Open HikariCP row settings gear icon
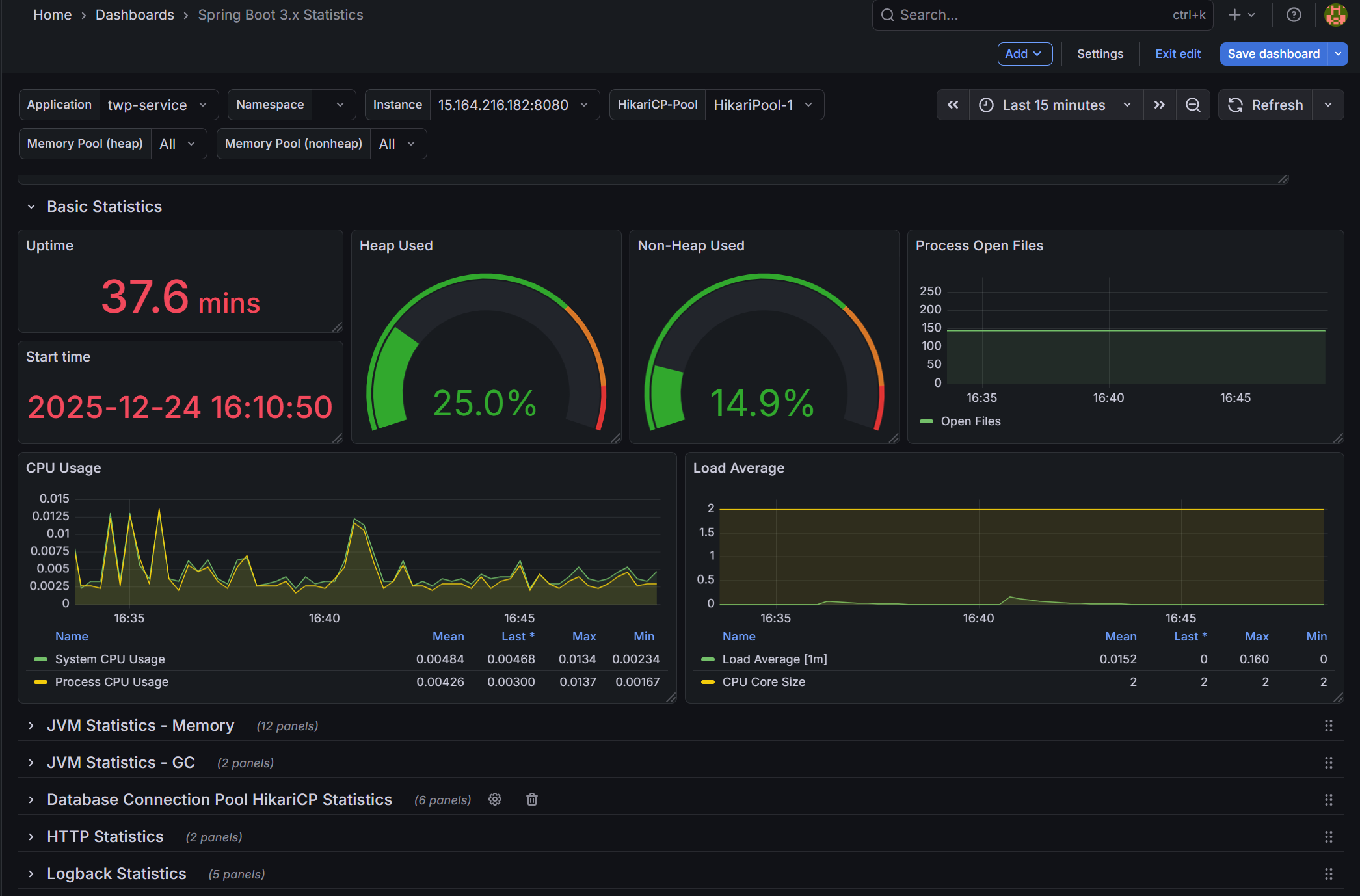The height and width of the screenshot is (896, 1360). pyautogui.click(x=495, y=799)
